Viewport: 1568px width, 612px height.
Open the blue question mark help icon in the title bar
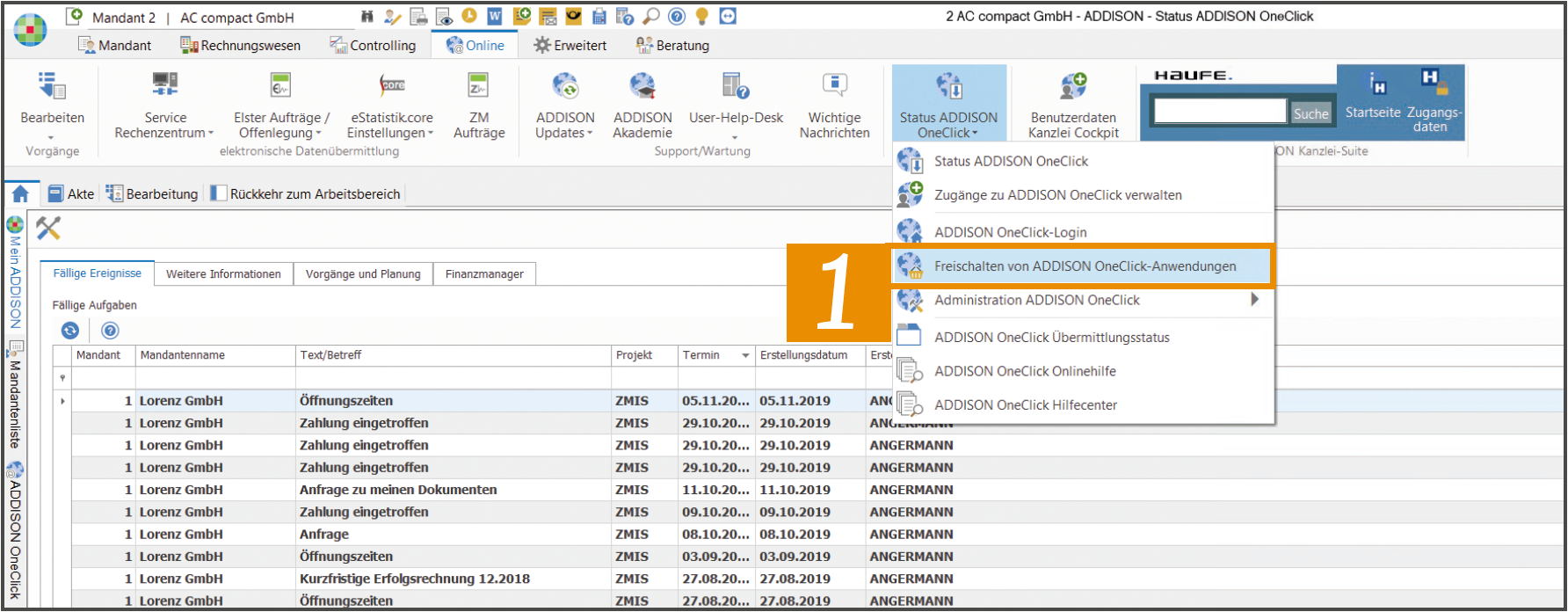click(x=677, y=16)
